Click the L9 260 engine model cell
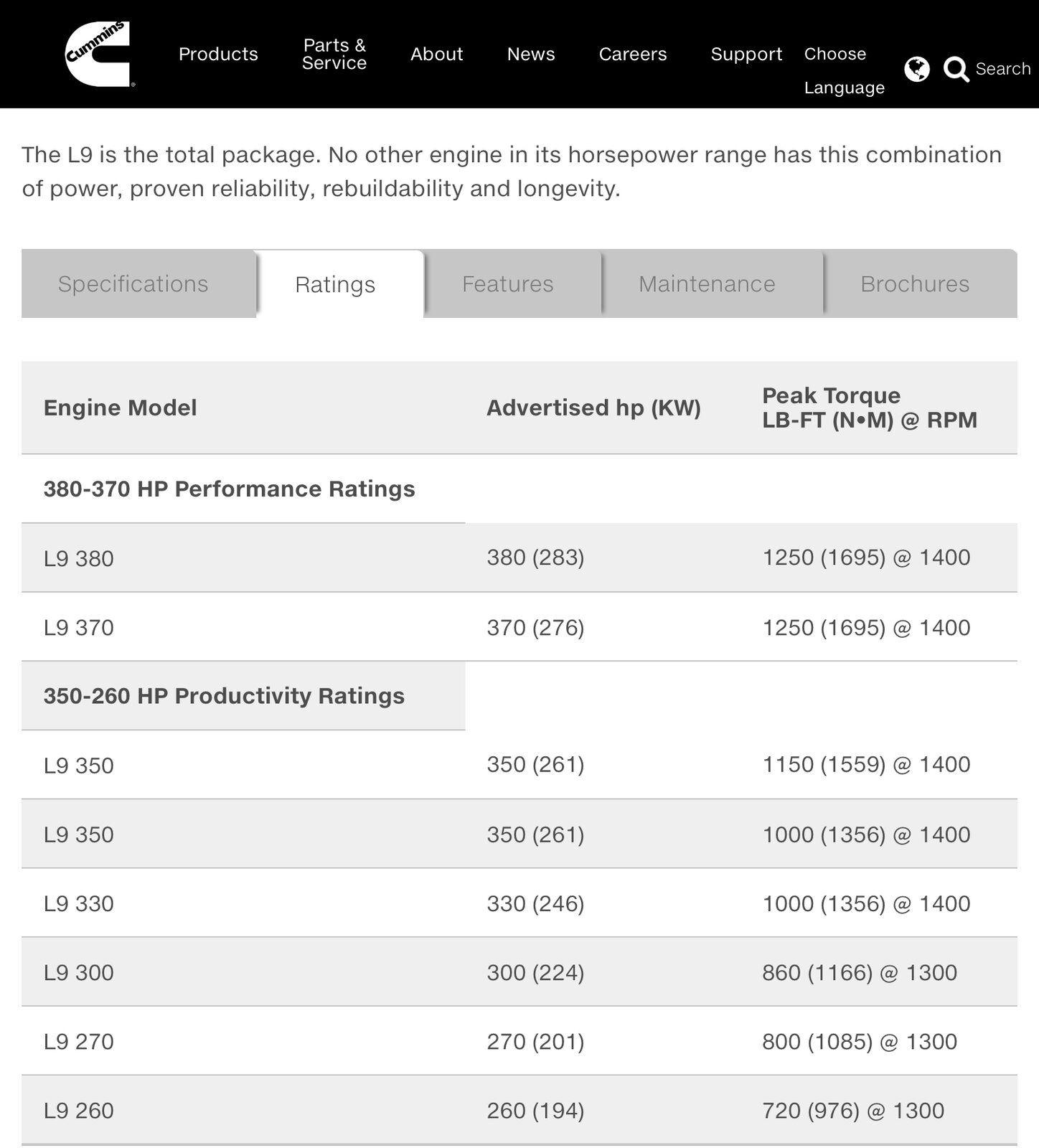1039x1148 pixels. [79, 1110]
